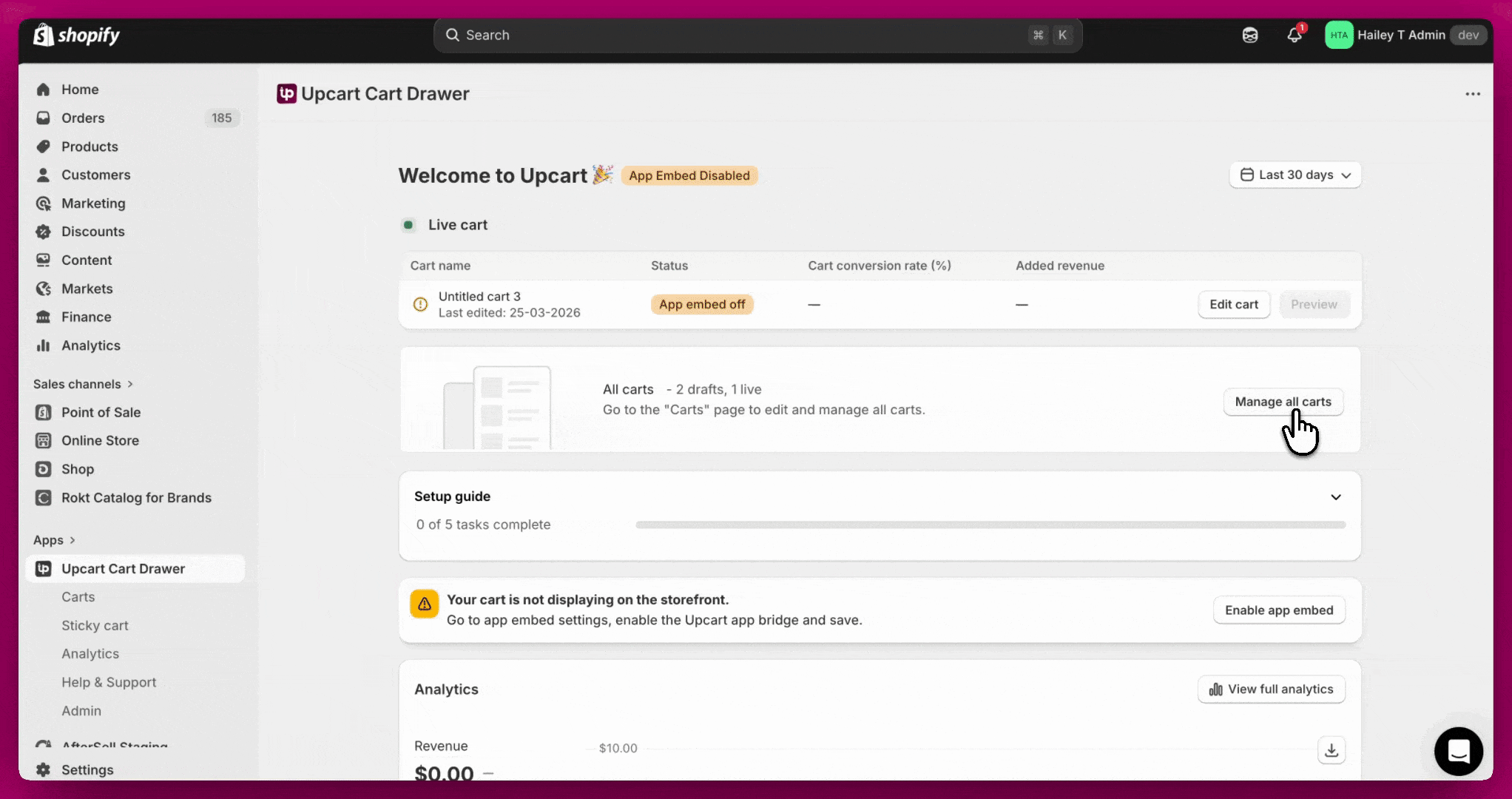1512x799 pixels.
Task: Expand the Apps section arrow
Action: tap(72, 540)
